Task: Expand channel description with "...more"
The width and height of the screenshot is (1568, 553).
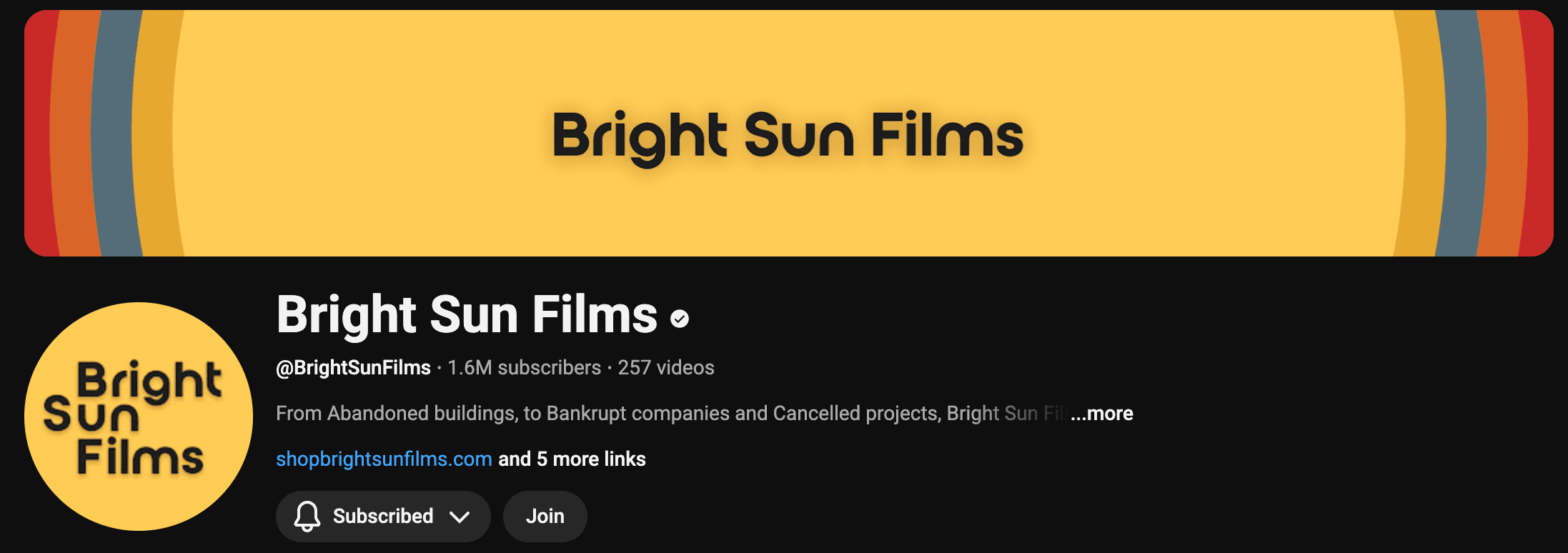Action: (1102, 414)
